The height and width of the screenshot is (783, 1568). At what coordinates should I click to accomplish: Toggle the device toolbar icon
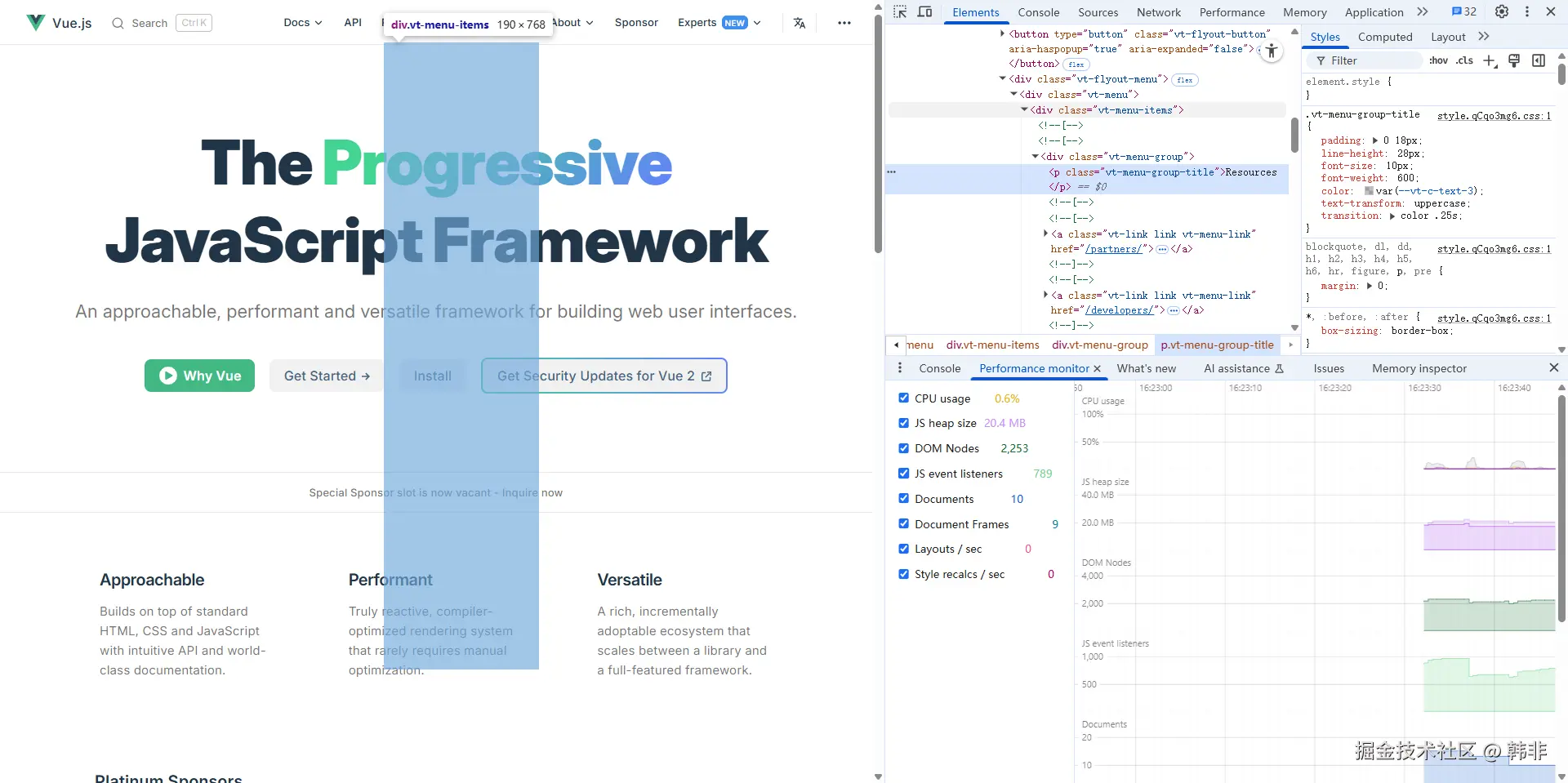click(925, 11)
